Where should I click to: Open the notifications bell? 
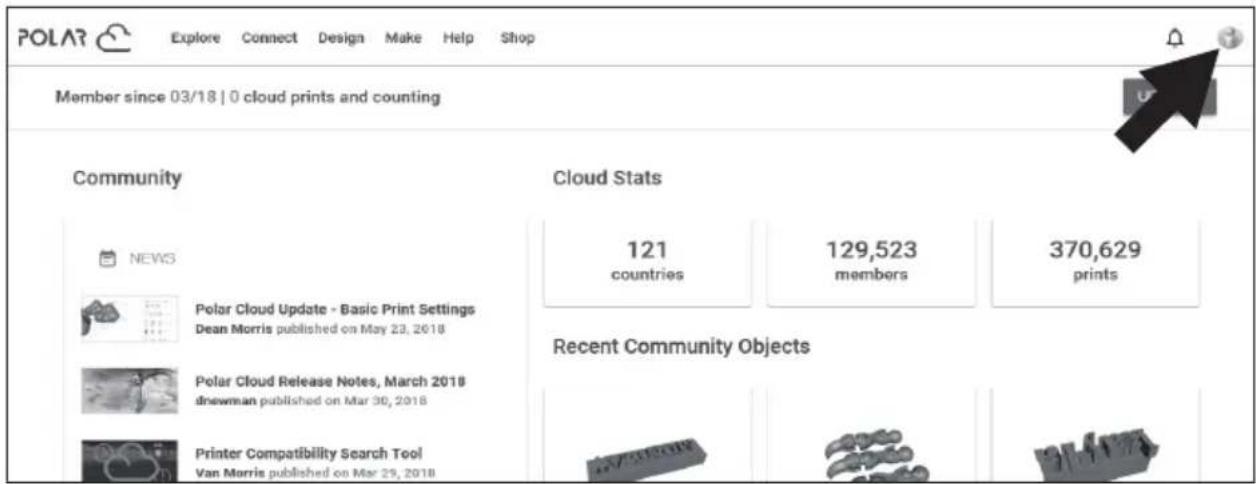point(1175,38)
